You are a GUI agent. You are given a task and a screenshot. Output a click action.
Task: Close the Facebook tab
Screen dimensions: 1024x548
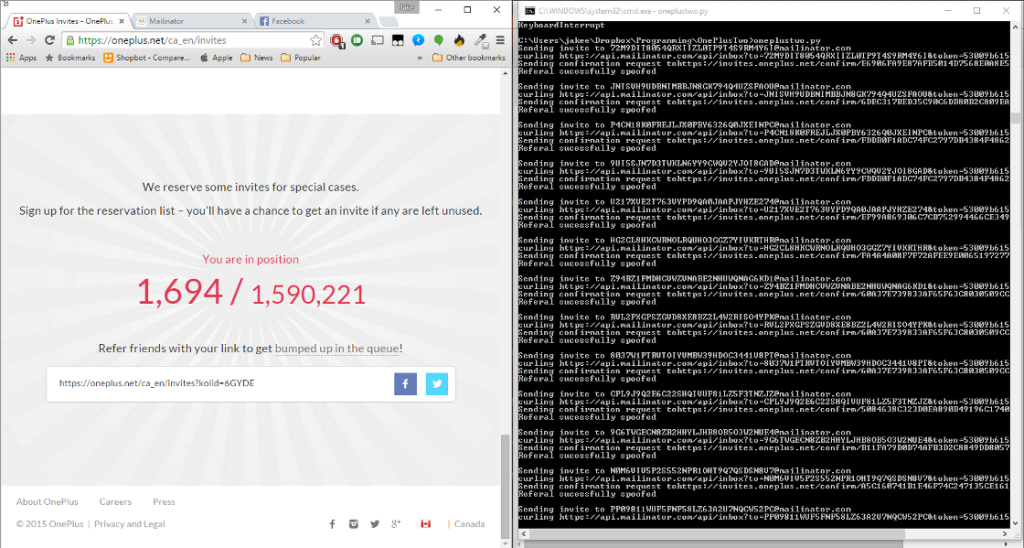point(367,21)
